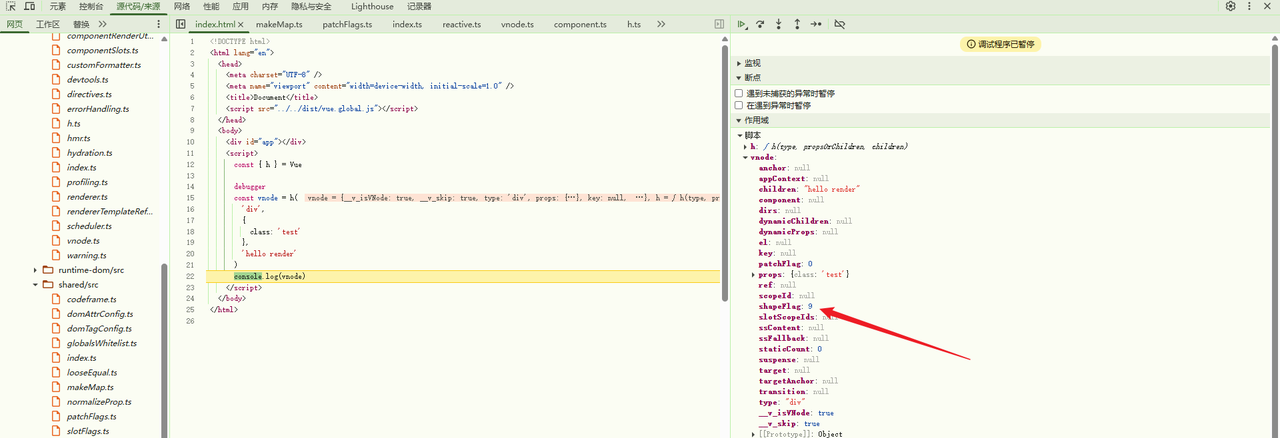Select children: "hello render" scope value
The image size is (1280, 438).
[x=809, y=188]
